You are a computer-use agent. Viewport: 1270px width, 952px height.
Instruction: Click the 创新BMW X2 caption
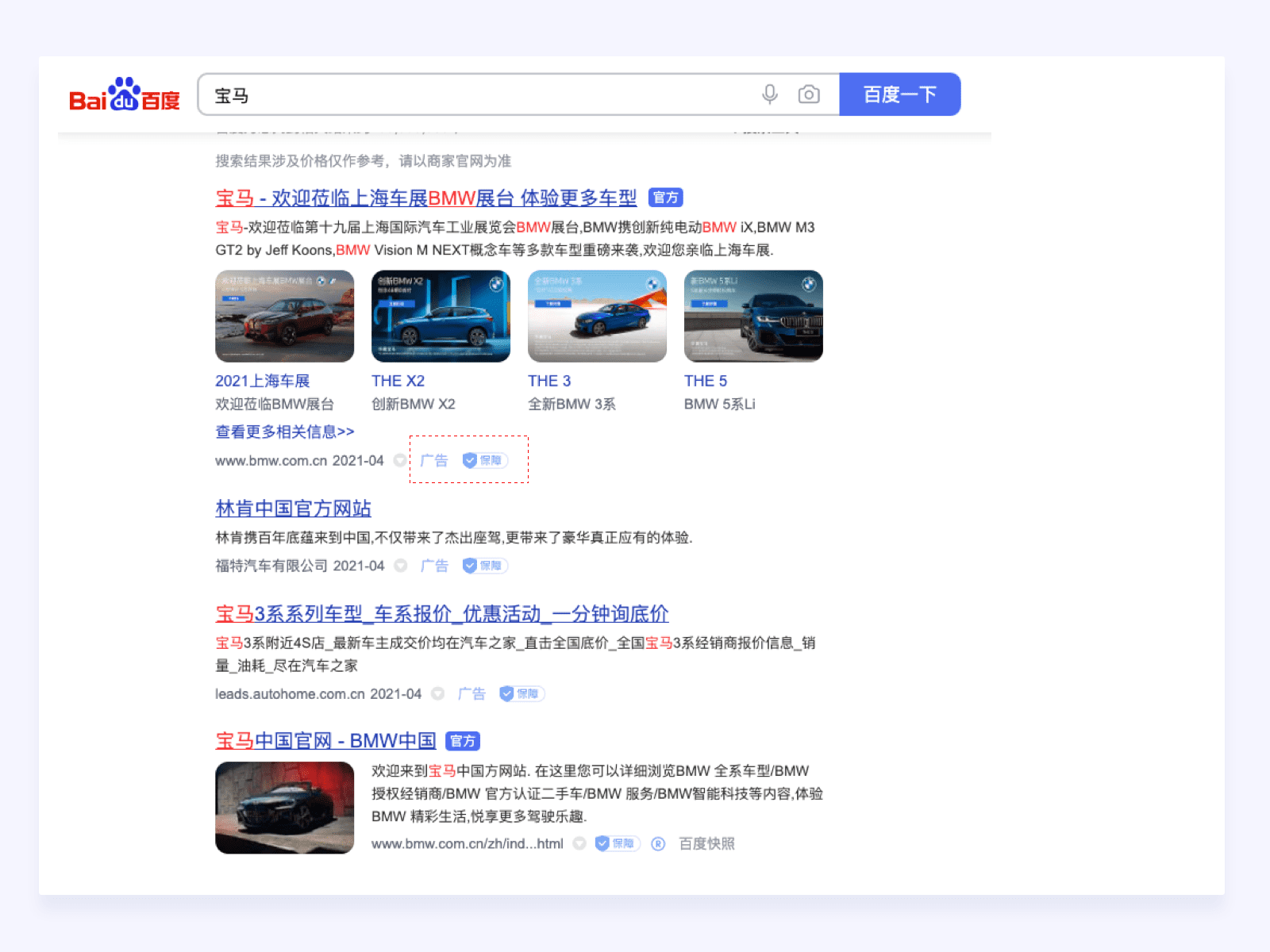coord(414,404)
